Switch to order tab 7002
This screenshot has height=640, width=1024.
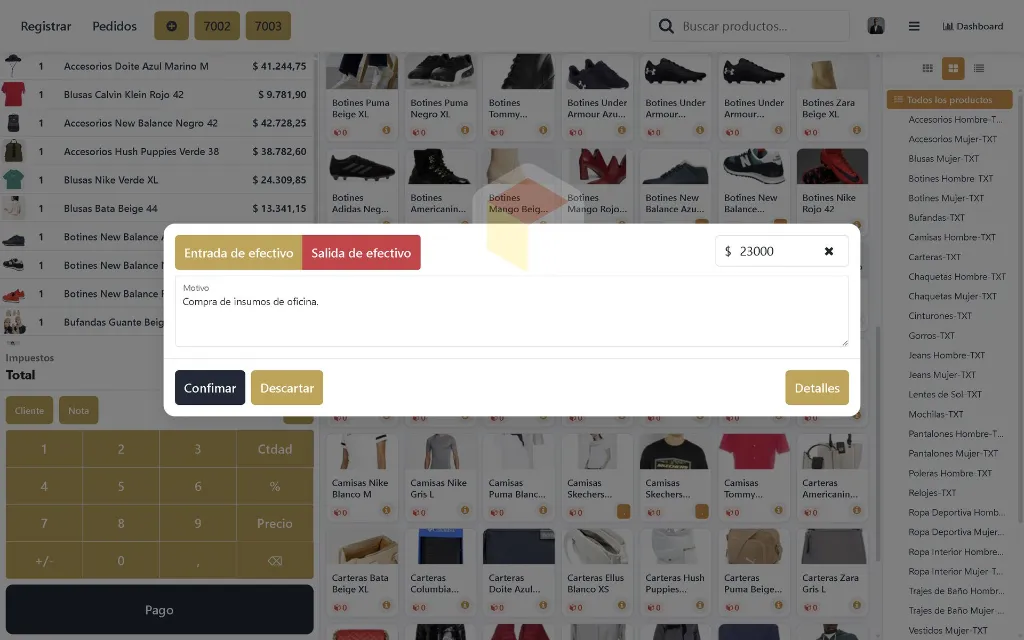point(217,26)
